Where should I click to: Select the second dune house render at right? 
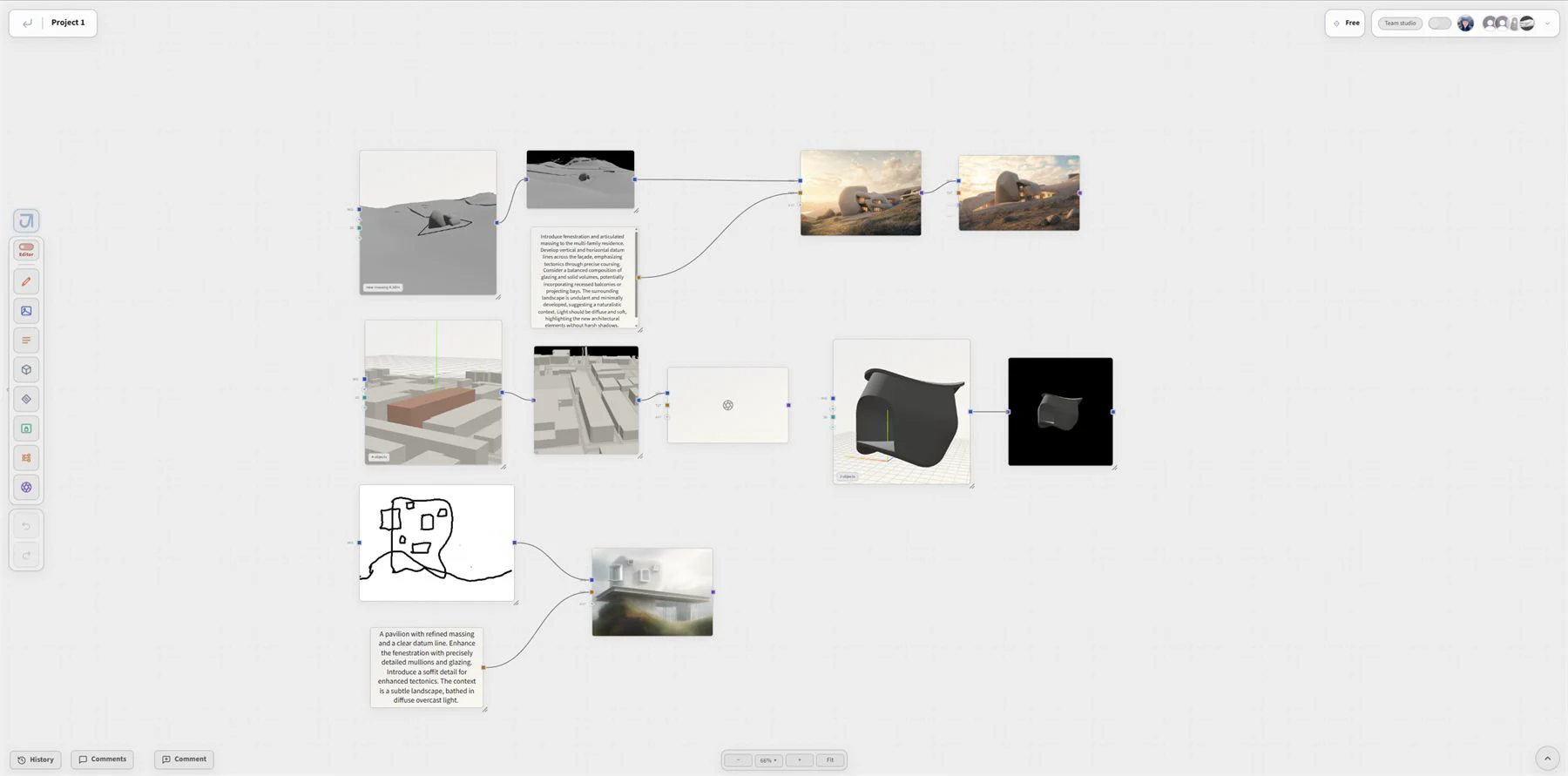click(1019, 193)
